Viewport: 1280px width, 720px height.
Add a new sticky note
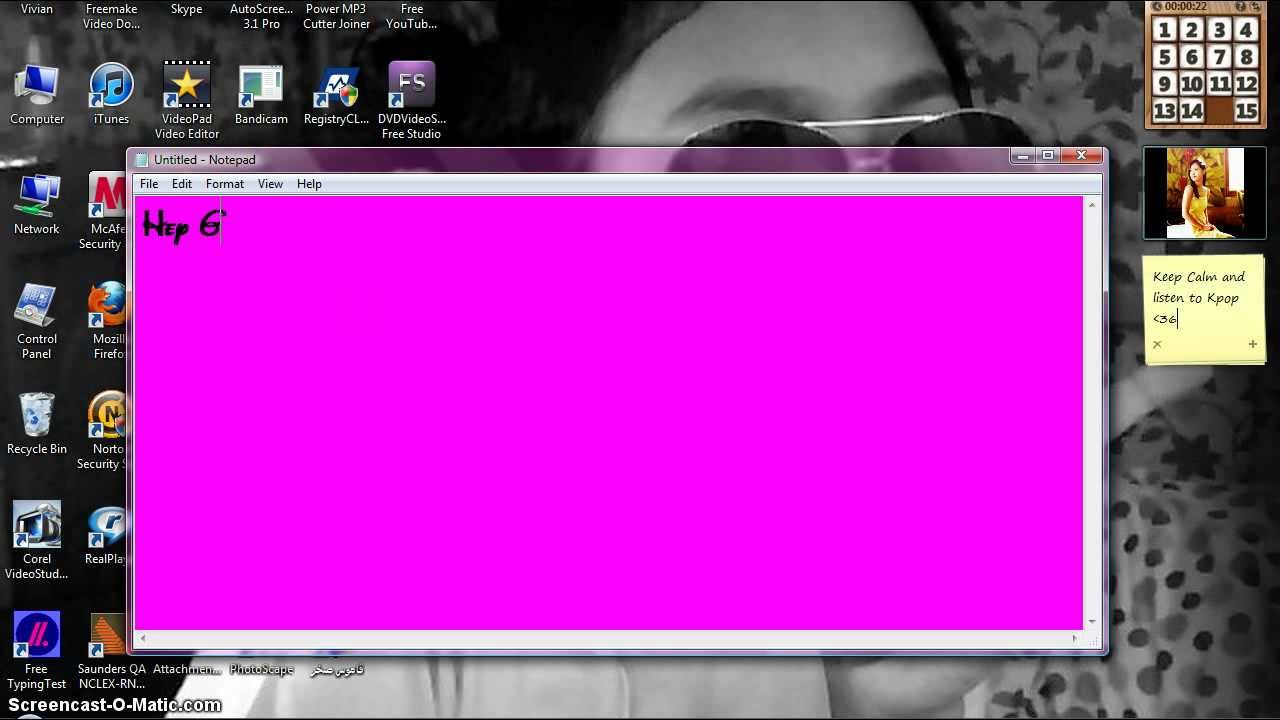point(1252,345)
